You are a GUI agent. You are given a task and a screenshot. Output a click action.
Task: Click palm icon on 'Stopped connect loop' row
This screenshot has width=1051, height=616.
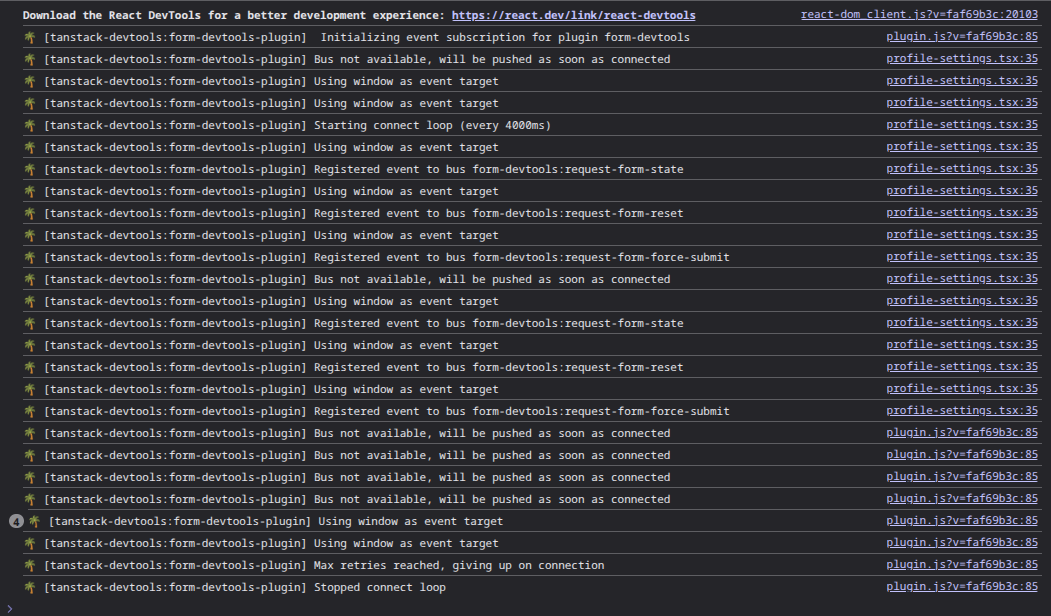tap(29, 587)
